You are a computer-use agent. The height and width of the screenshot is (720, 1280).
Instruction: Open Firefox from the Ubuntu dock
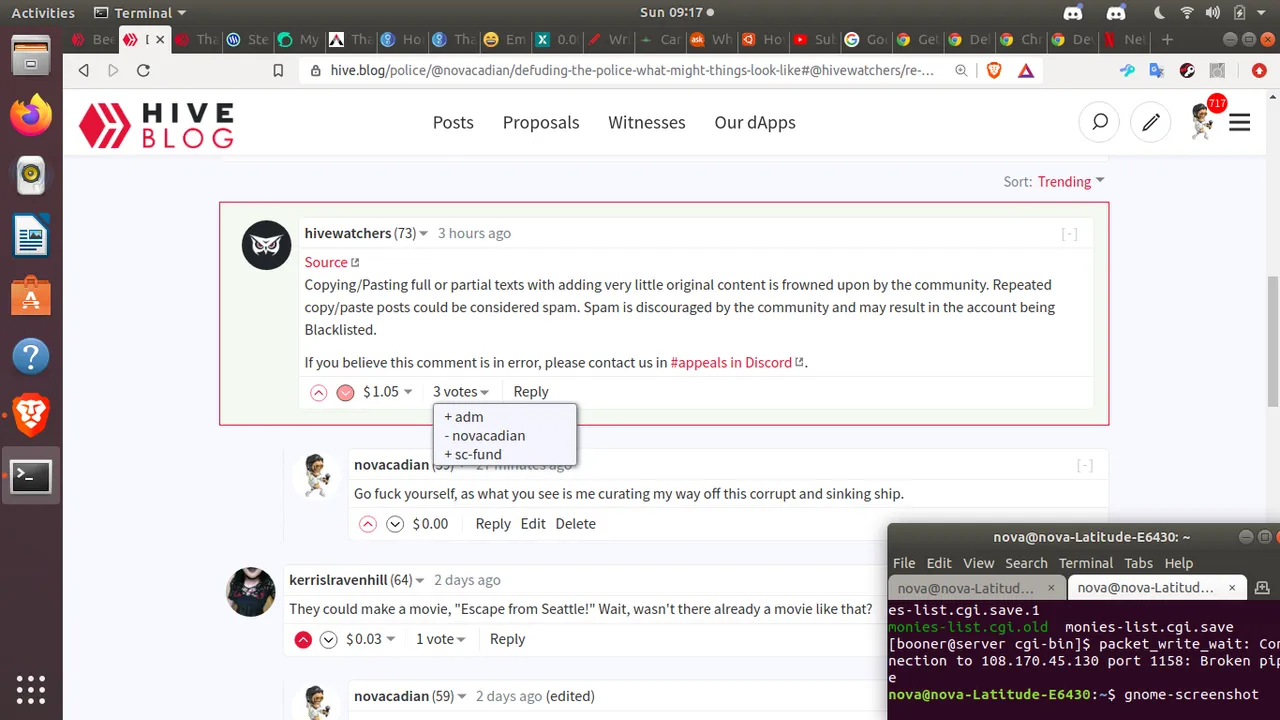tap(31, 117)
